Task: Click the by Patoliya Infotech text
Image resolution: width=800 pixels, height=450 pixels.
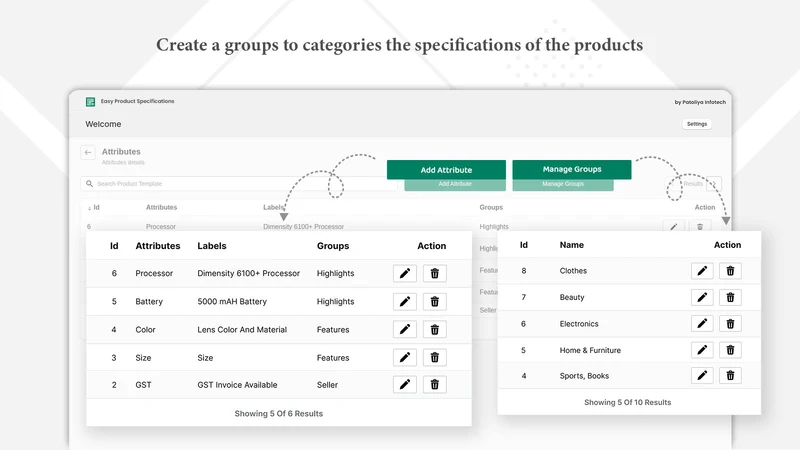Action: click(x=700, y=102)
